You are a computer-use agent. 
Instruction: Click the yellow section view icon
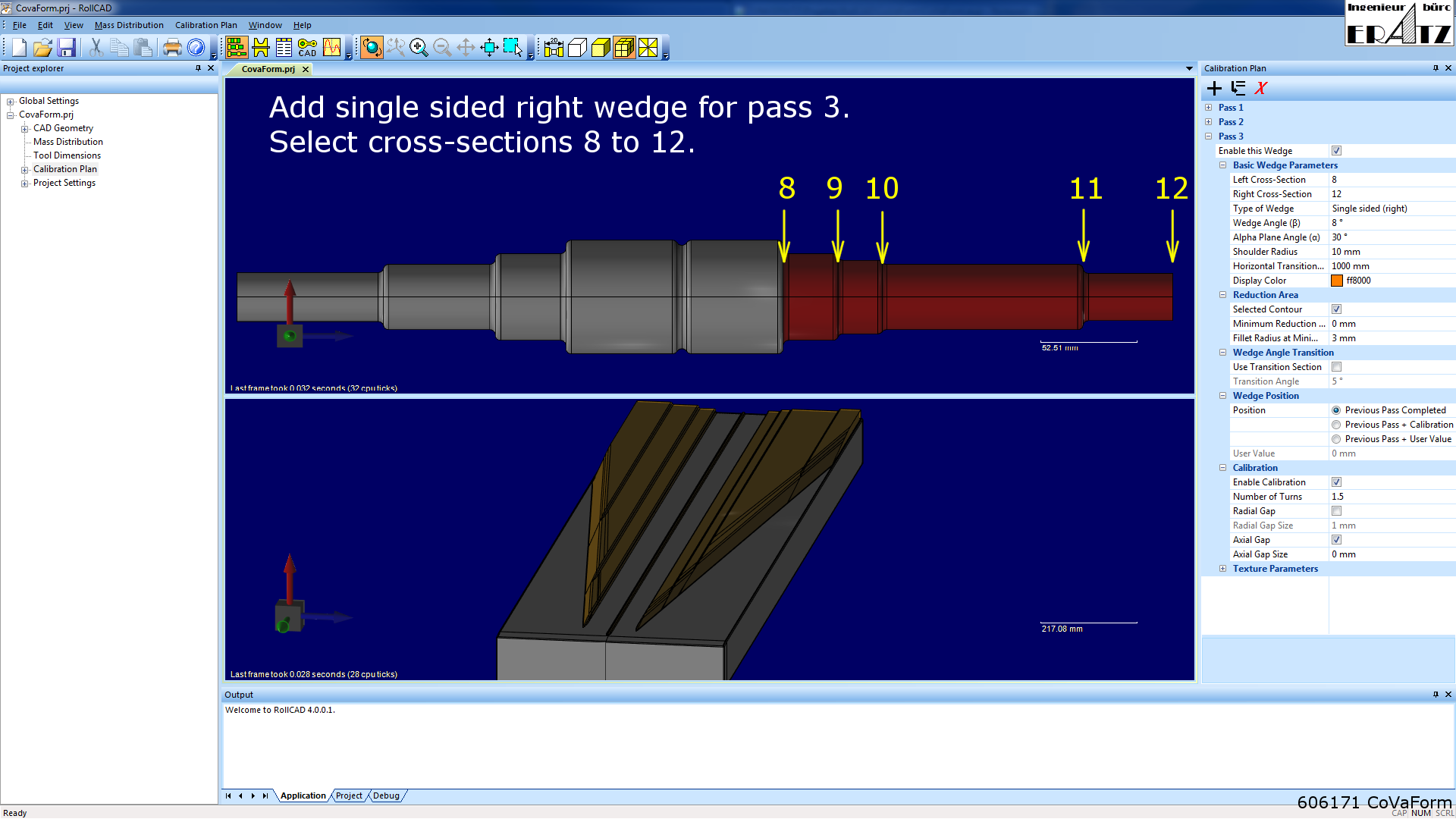point(648,48)
